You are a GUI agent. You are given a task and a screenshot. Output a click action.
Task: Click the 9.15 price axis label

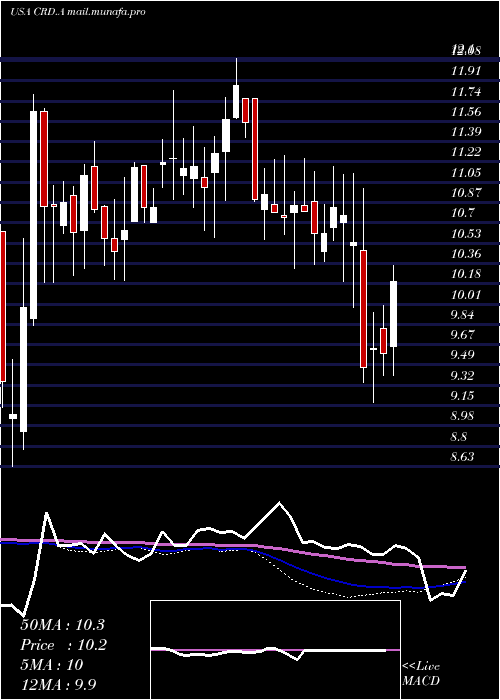coord(462,396)
